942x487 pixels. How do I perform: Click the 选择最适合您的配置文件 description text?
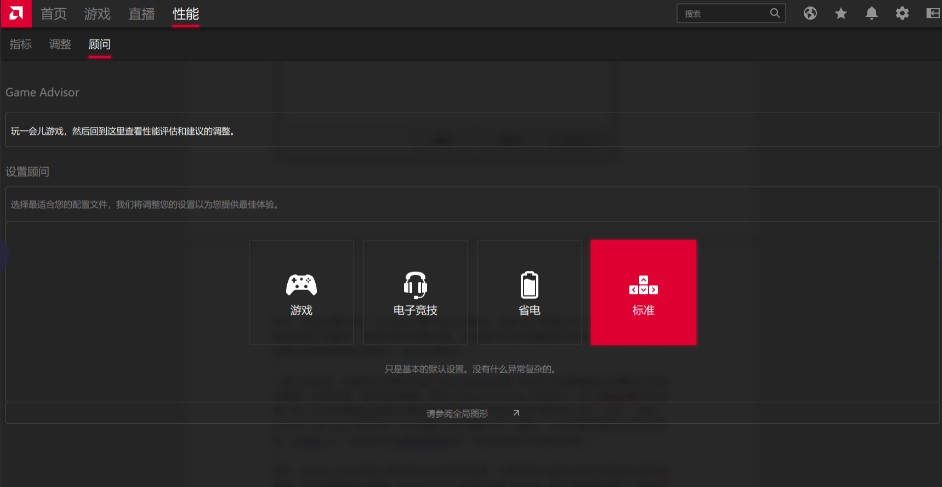[145, 204]
